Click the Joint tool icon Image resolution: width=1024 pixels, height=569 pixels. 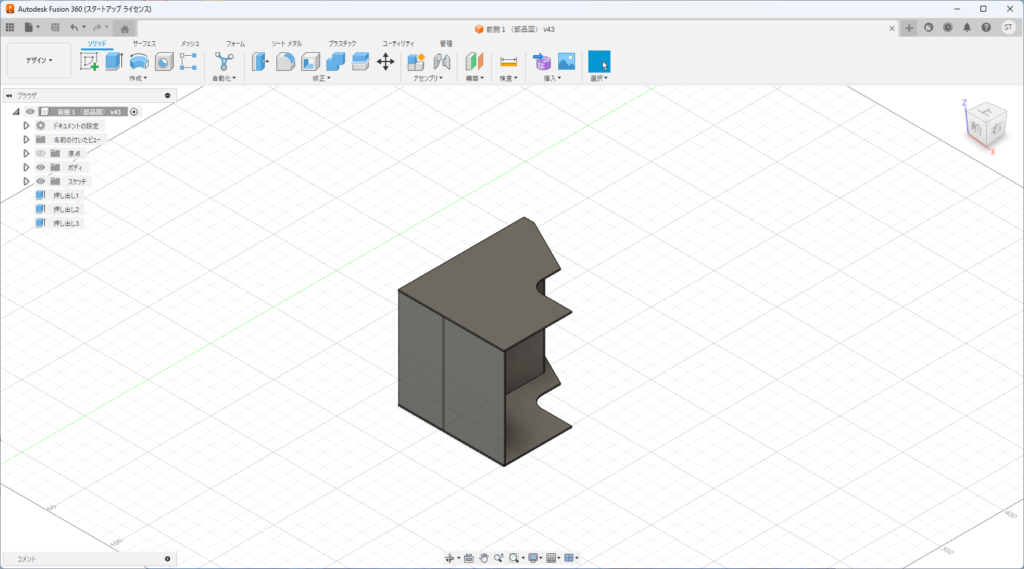(441, 61)
